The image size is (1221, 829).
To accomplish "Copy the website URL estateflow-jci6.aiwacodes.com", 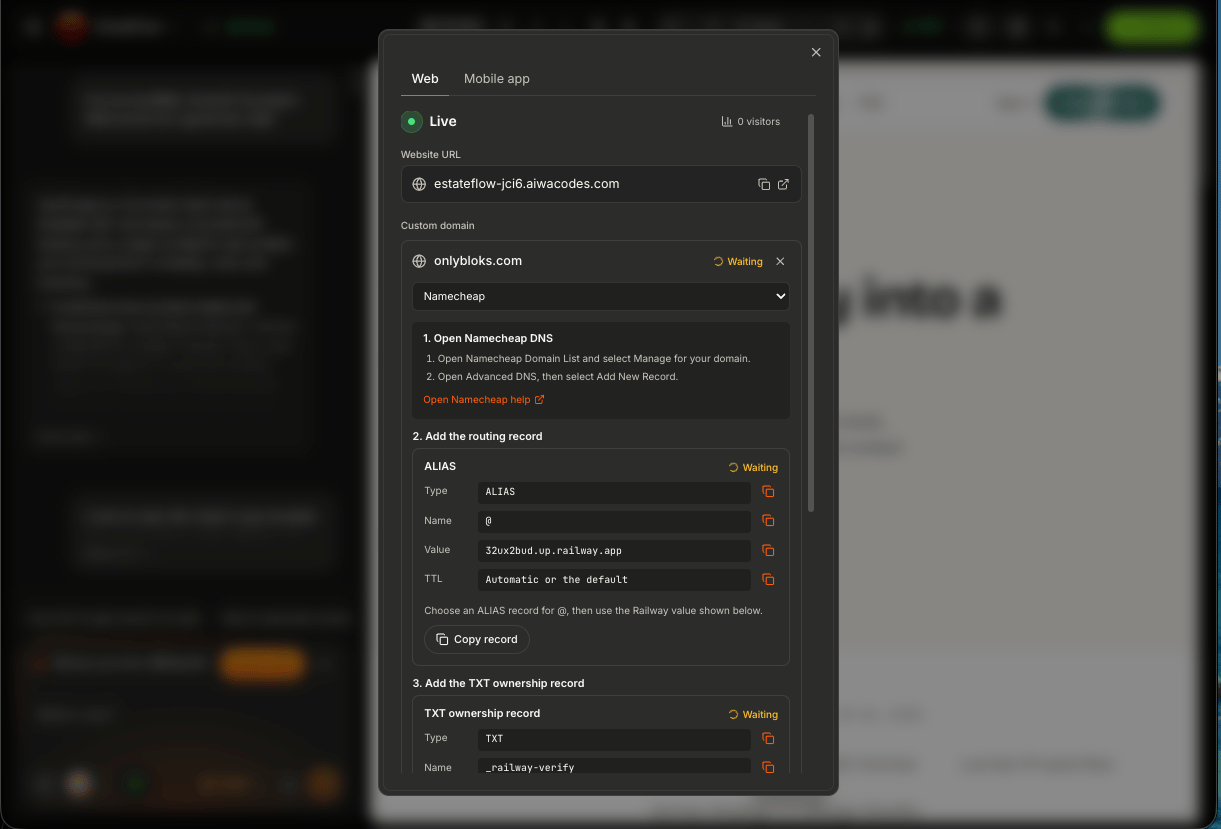I will point(764,184).
